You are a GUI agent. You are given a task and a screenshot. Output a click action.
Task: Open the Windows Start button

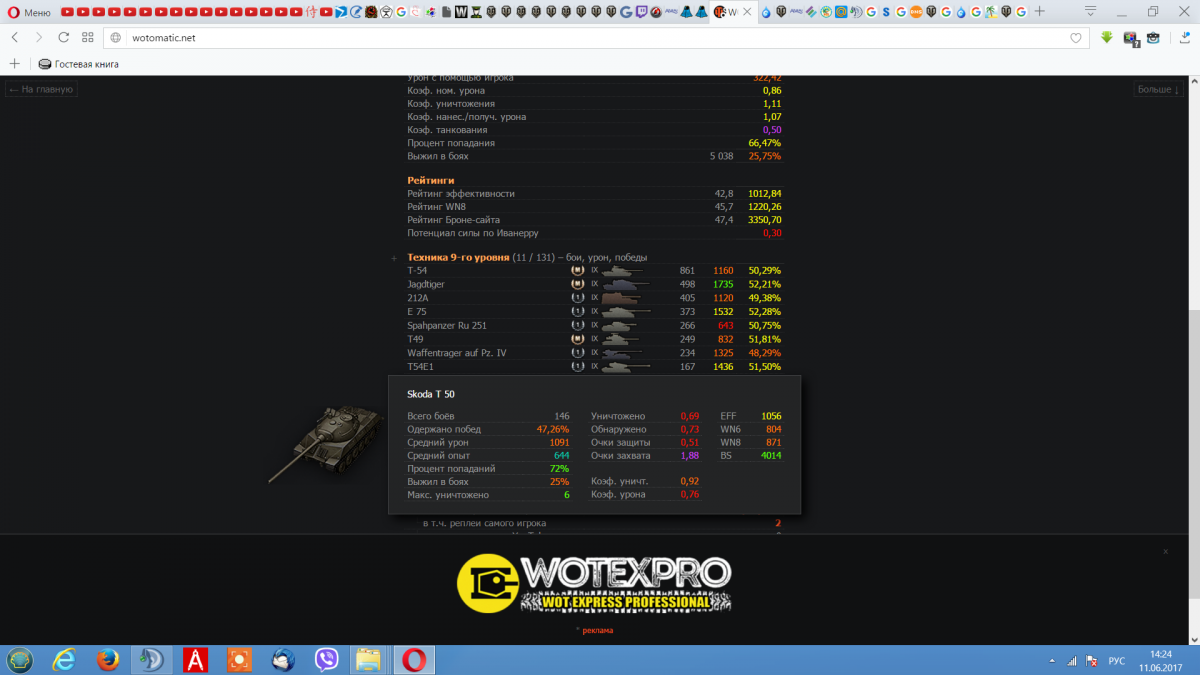[20, 660]
